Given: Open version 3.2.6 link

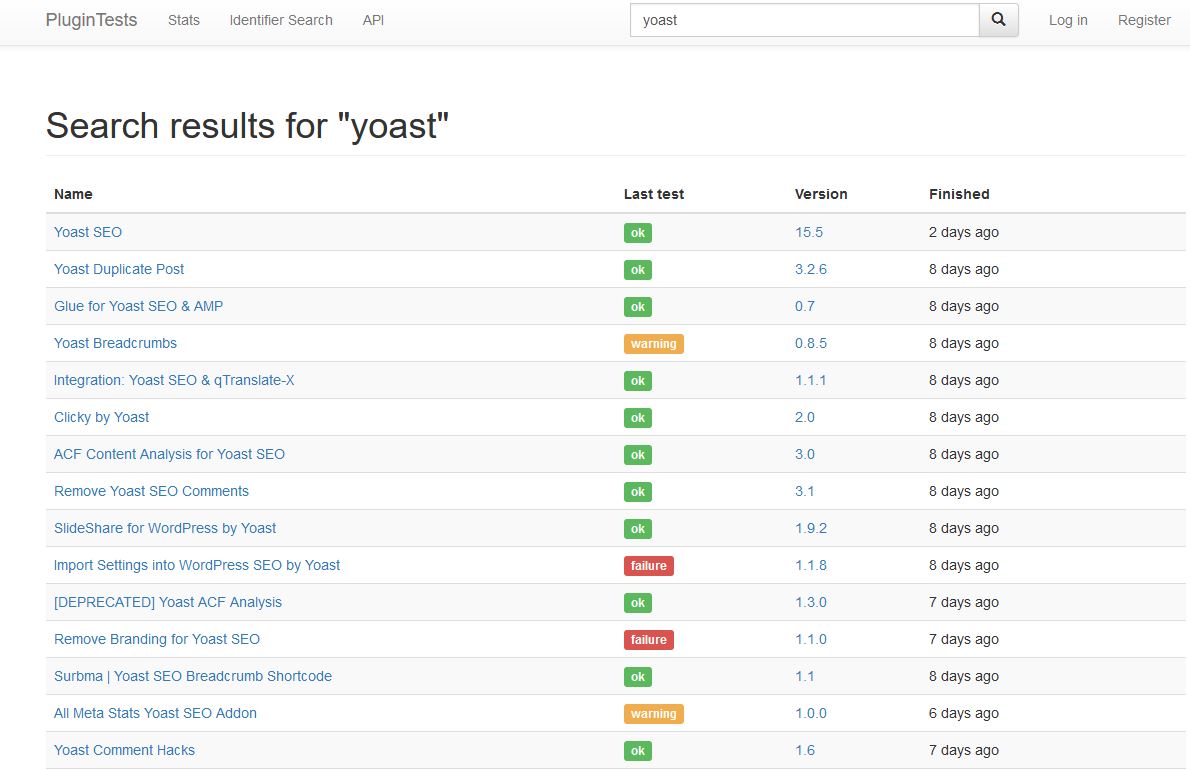Looking at the screenshot, I should click(x=811, y=269).
